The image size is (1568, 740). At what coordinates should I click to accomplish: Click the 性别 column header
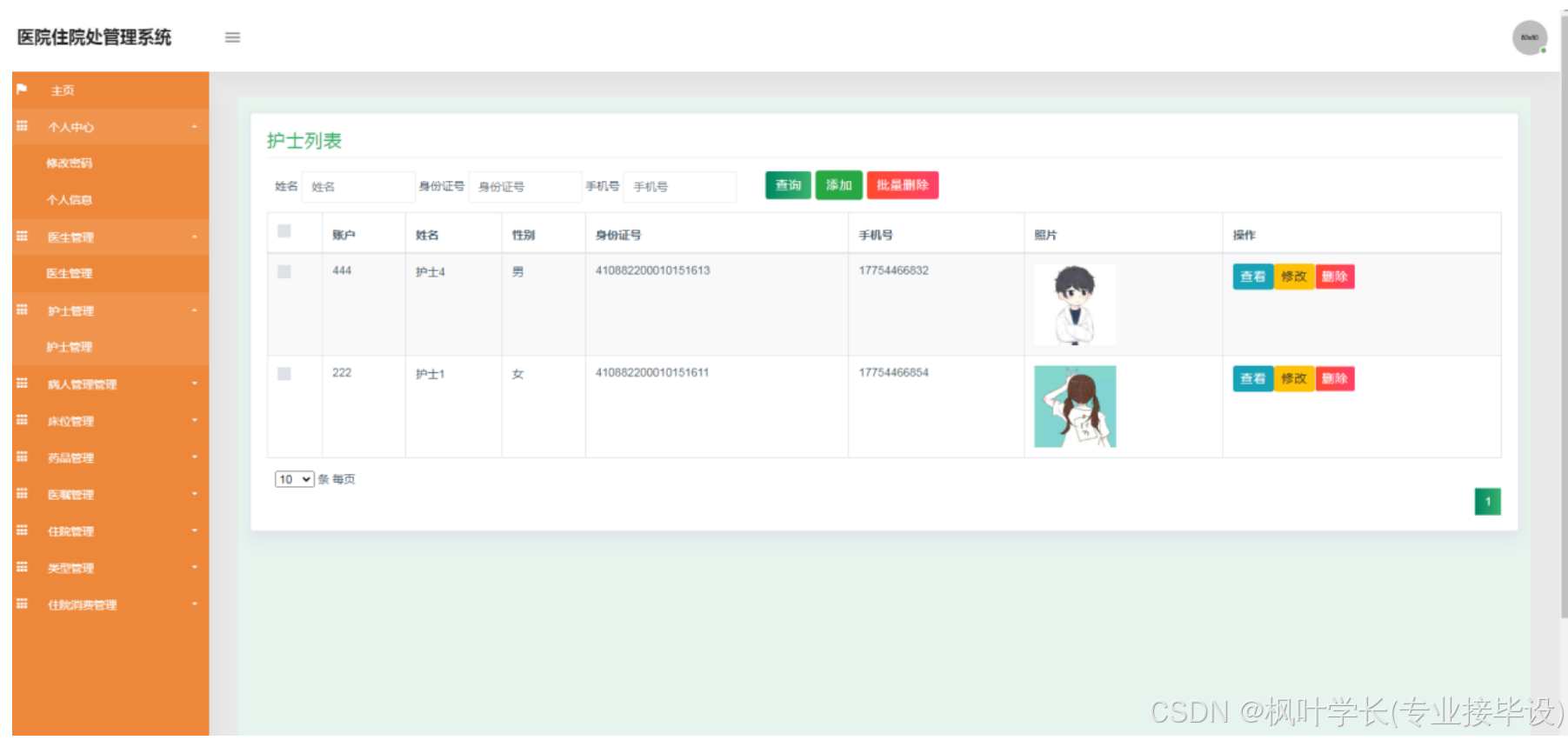(524, 235)
